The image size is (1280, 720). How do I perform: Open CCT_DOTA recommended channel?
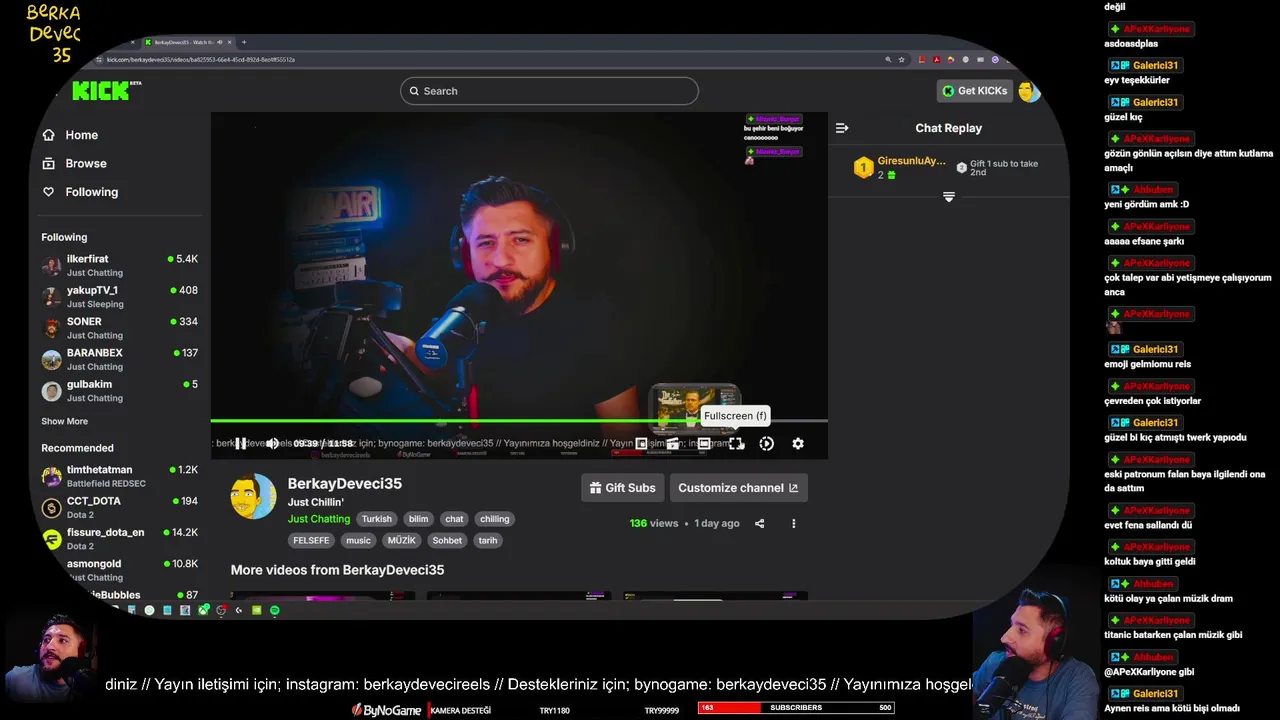pyautogui.click(x=120, y=507)
